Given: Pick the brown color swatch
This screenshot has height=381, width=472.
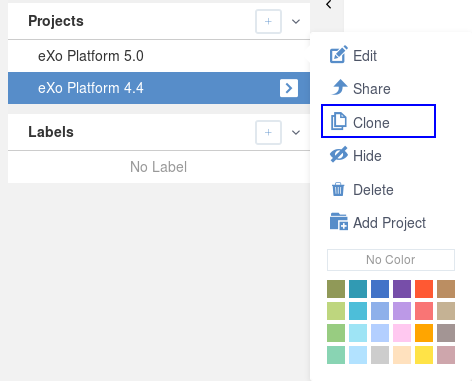Looking at the screenshot, I should click(446, 289).
